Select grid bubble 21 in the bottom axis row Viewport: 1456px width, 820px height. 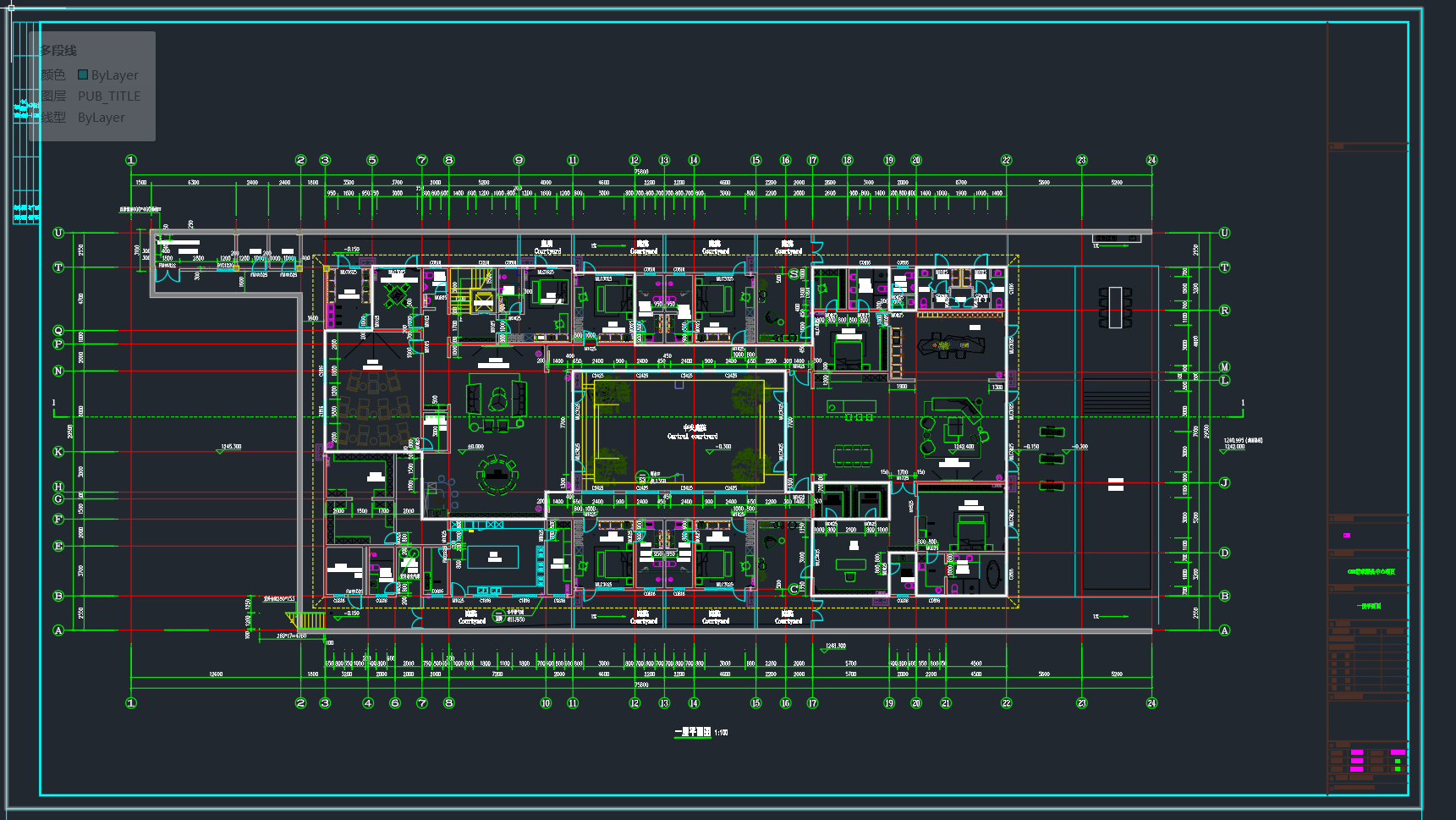(x=946, y=703)
